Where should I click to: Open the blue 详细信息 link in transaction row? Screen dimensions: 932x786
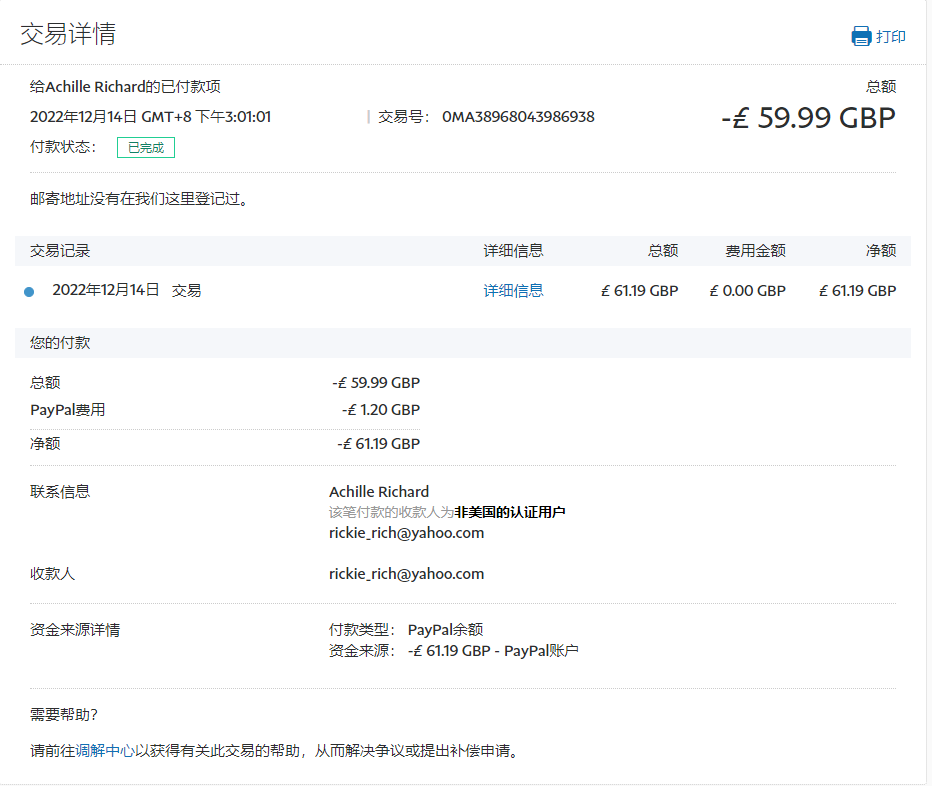point(513,291)
